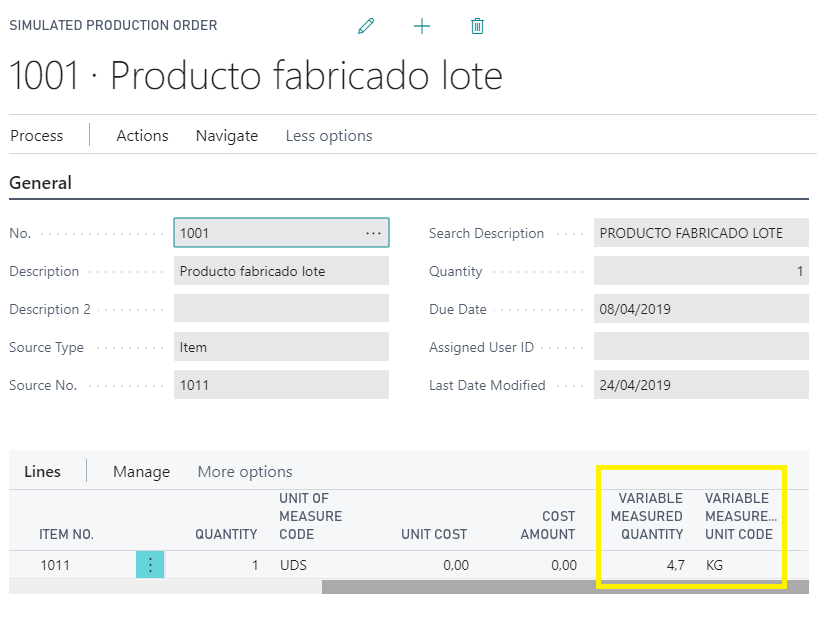Click the pencil edit icon
Image resolution: width=826 pixels, height=622 pixels.
[x=366, y=26]
